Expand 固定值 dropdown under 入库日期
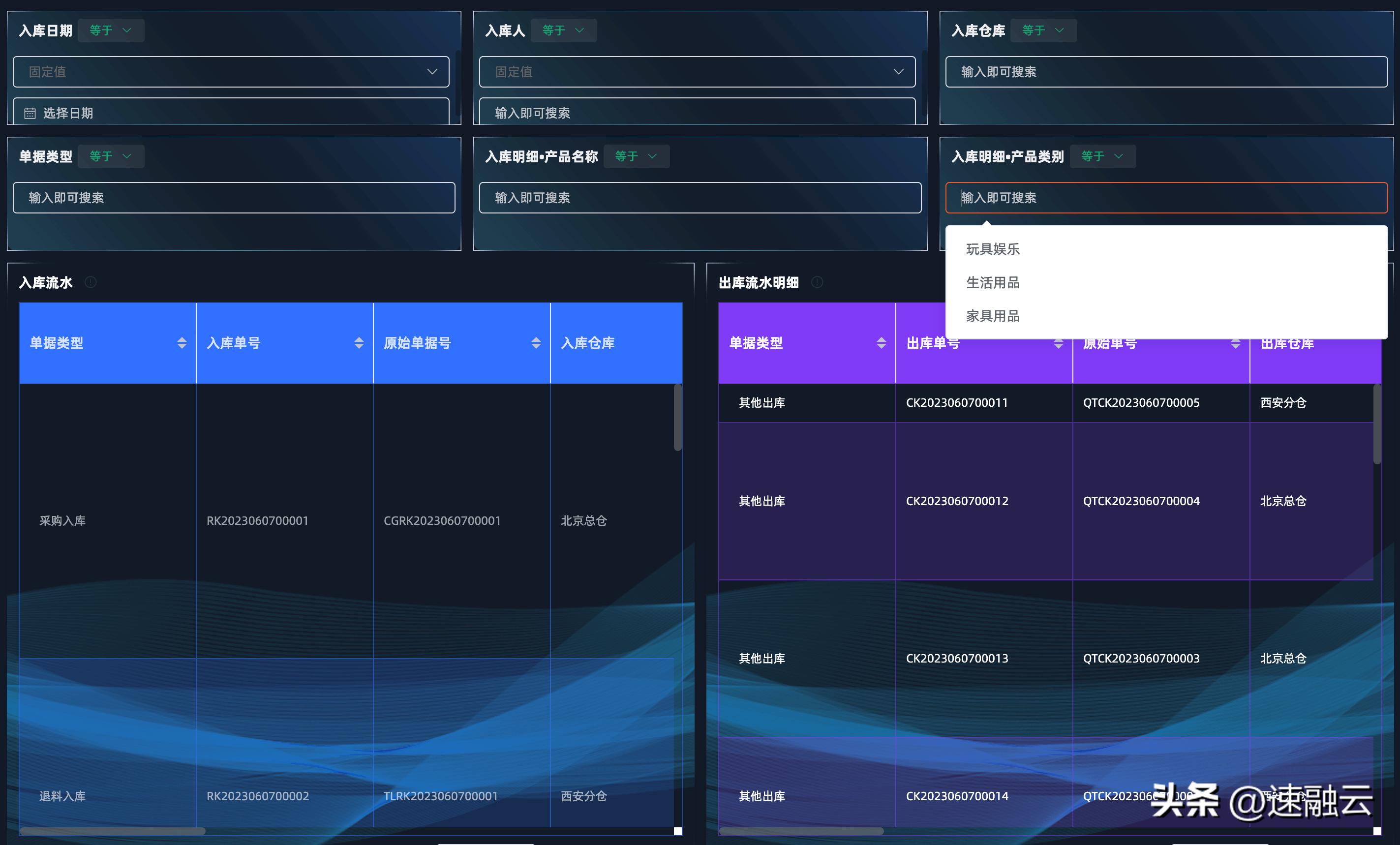 point(231,72)
